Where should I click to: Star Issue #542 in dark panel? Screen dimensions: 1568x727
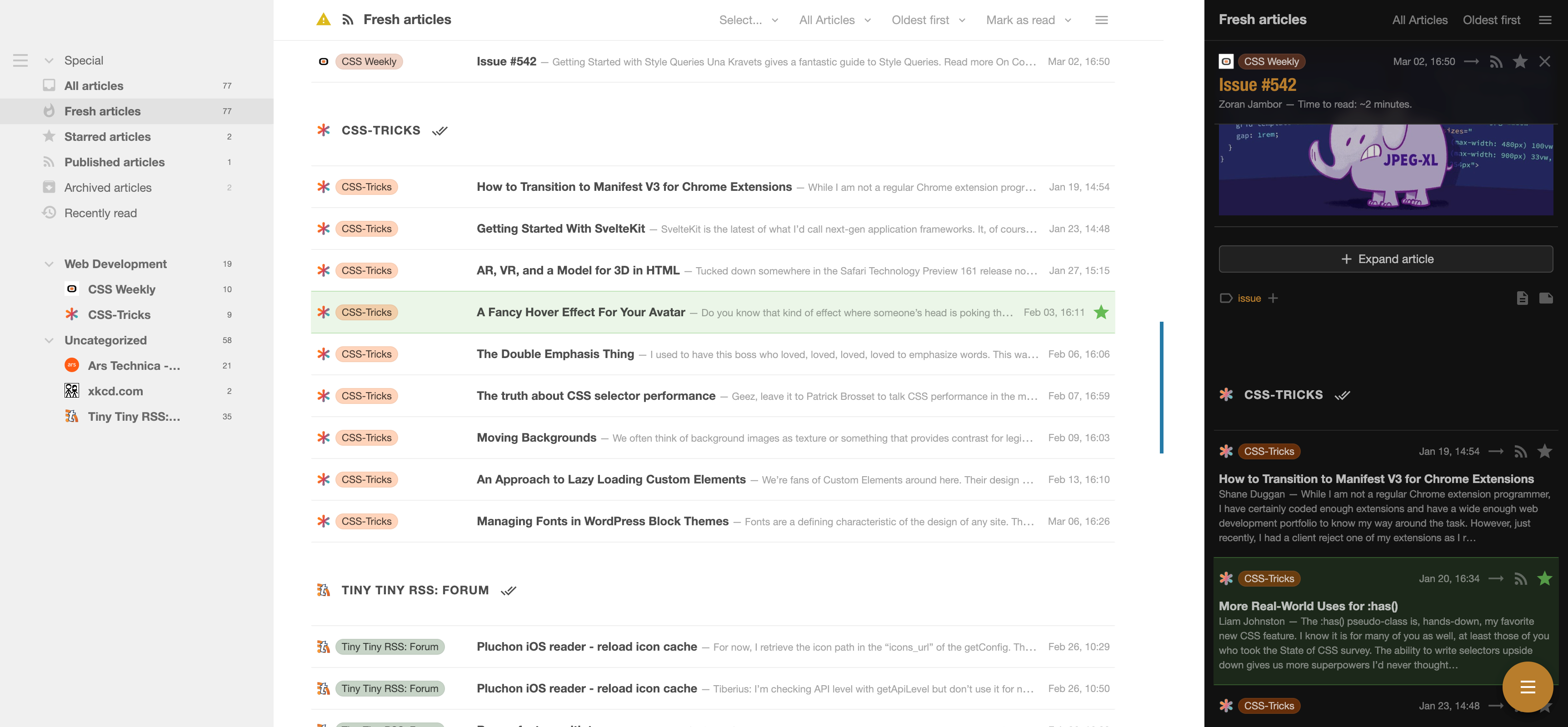1520,61
